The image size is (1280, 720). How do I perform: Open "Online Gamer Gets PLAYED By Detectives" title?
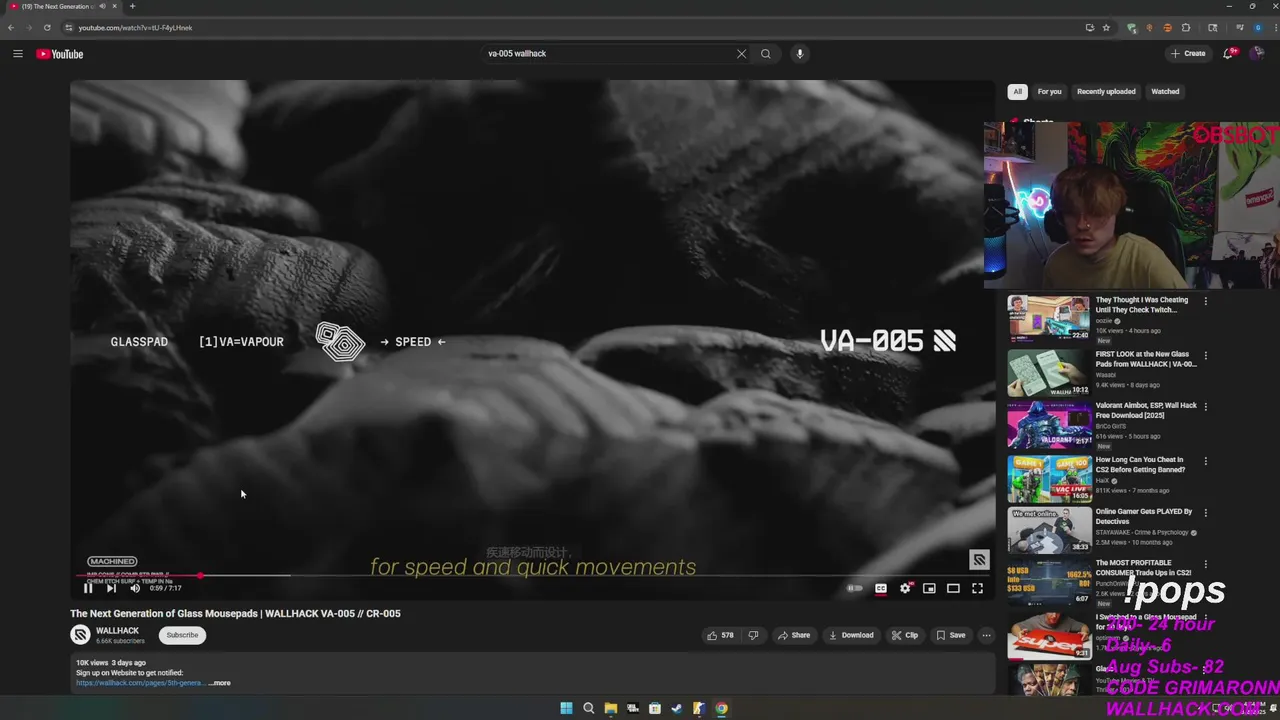[x=1144, y=516]
